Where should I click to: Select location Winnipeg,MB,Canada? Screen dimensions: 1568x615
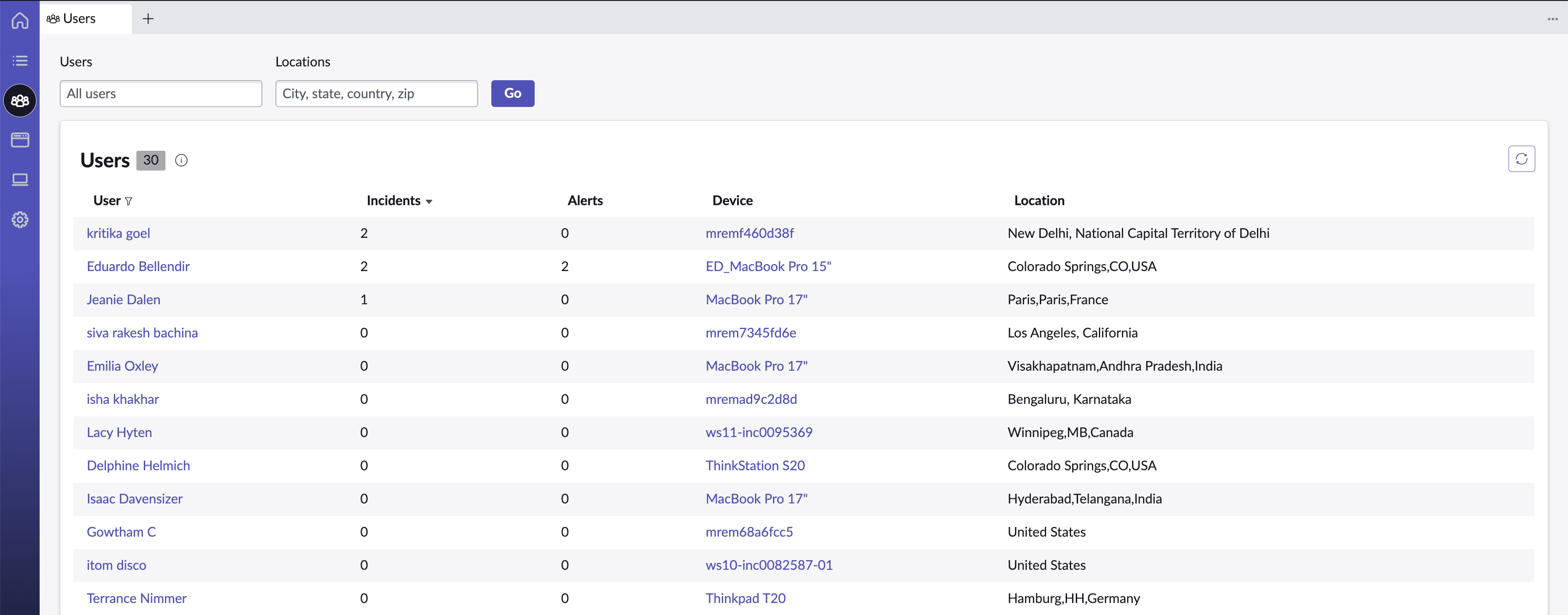[x=1070, y=432]
